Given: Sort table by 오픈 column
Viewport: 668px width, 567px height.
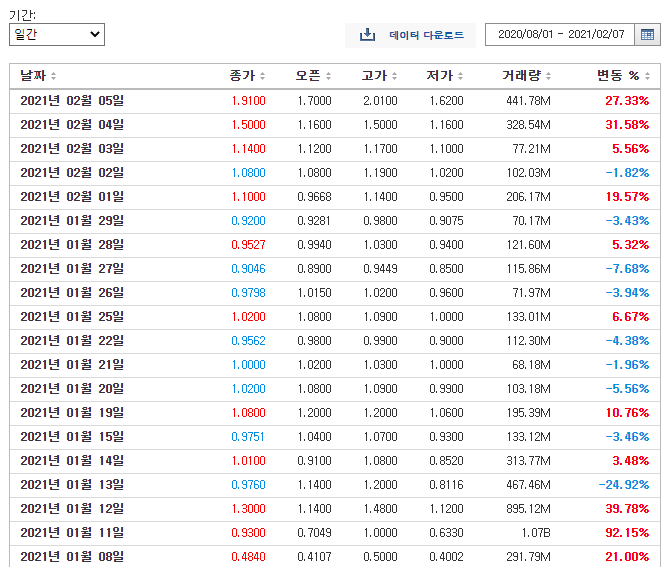Looking at the screenshot, I should (x=313, y=76).
